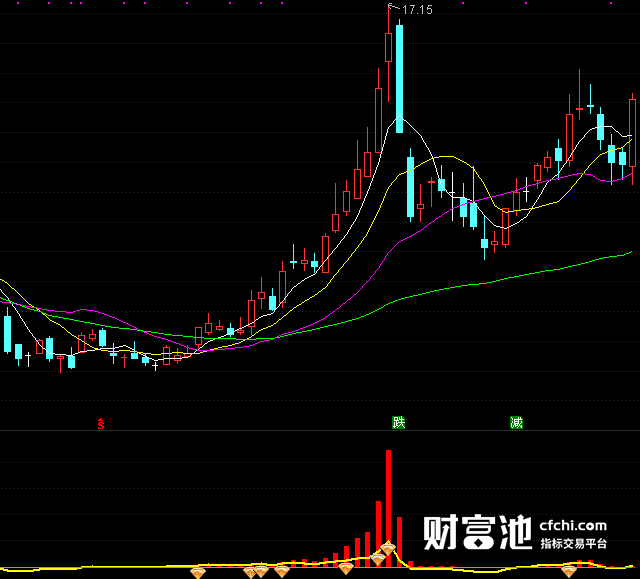Select the green 跌 signal marker
The image size is (640, 579).
pos(398,422)
